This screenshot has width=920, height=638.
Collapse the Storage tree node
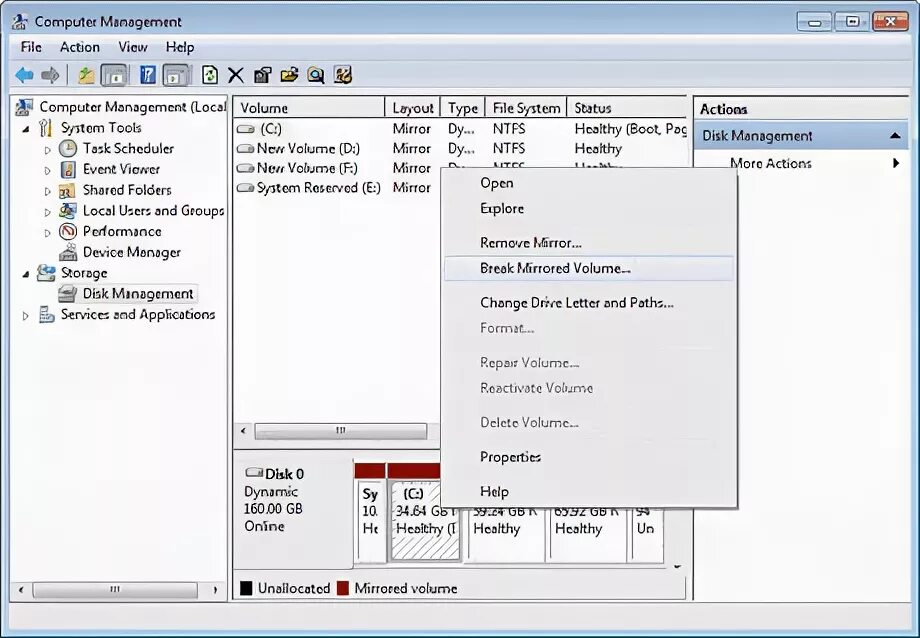pos(26,274)
